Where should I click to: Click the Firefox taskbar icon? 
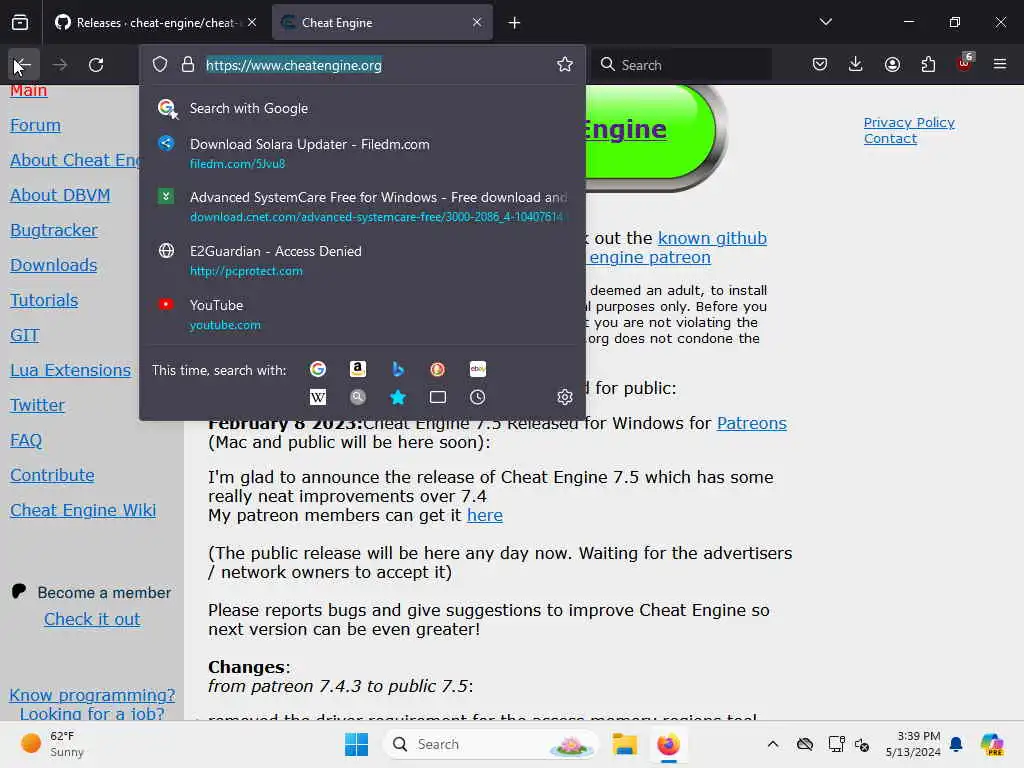pyautogui.click(x=668, y=744)
